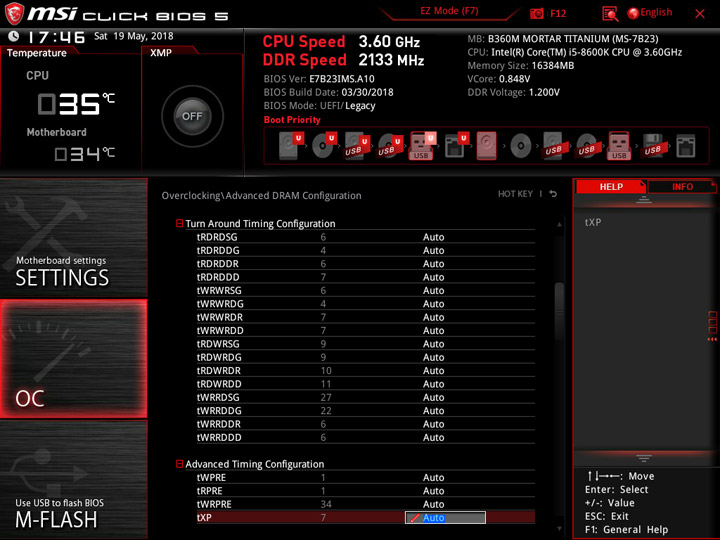Take a screenshot with the F12 camera icon
This screenshot has width=720, height=540.
tap(536, 13)
